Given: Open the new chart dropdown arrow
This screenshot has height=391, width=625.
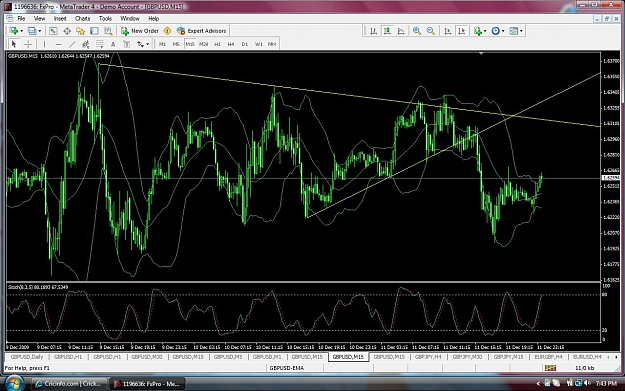Looking at the screenshot, I should click(21, 31).
